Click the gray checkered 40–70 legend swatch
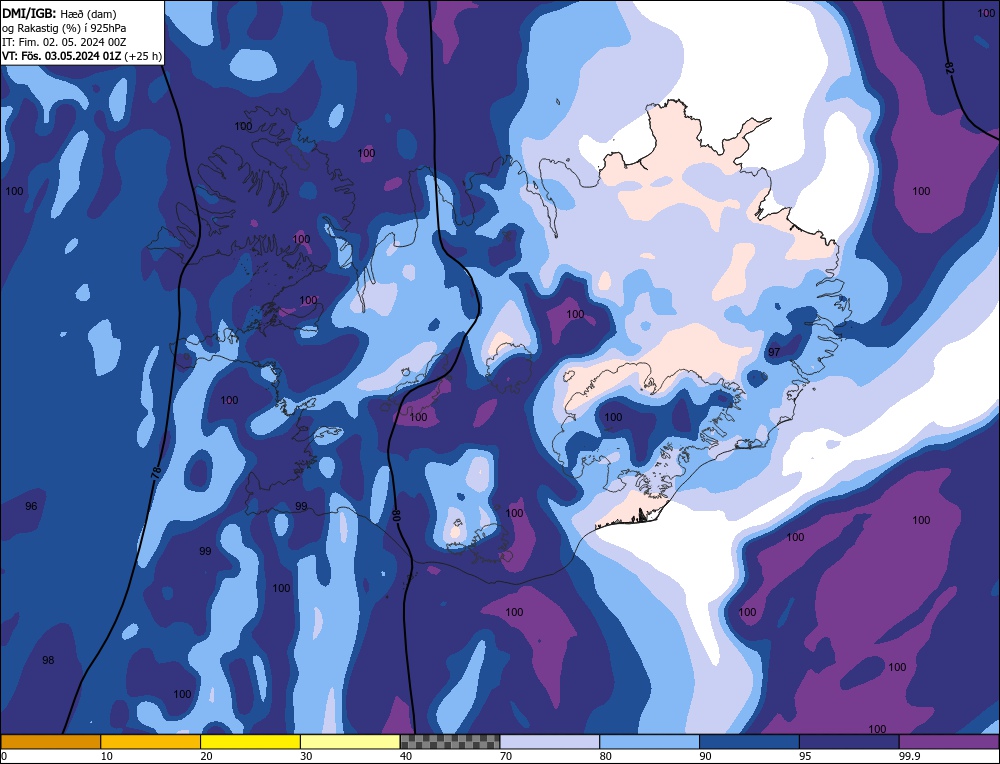 [x=450, y=742]
